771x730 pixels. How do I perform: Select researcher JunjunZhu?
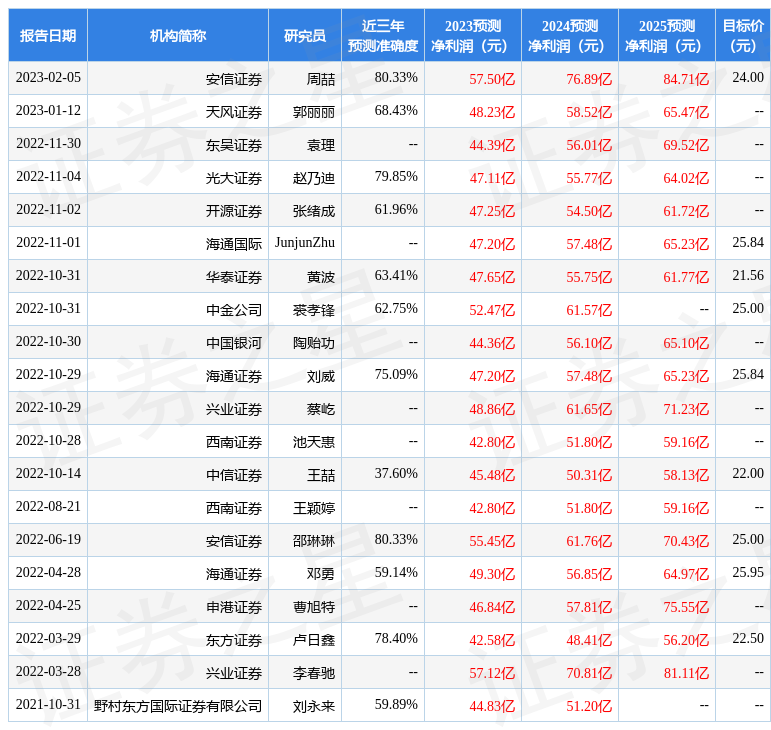coord(305,242)
